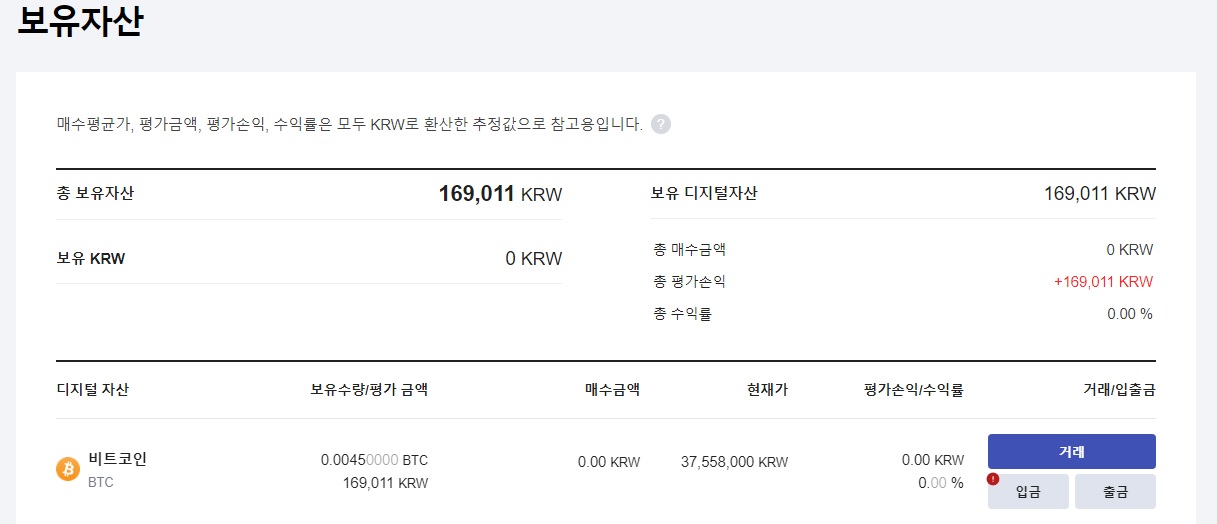
Task: Click the 보유 KRW balance row
Action: (309, 258)
